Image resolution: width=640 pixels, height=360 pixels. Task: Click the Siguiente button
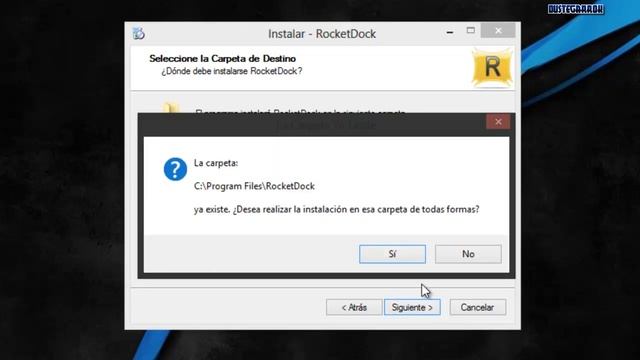click(412, 307)
